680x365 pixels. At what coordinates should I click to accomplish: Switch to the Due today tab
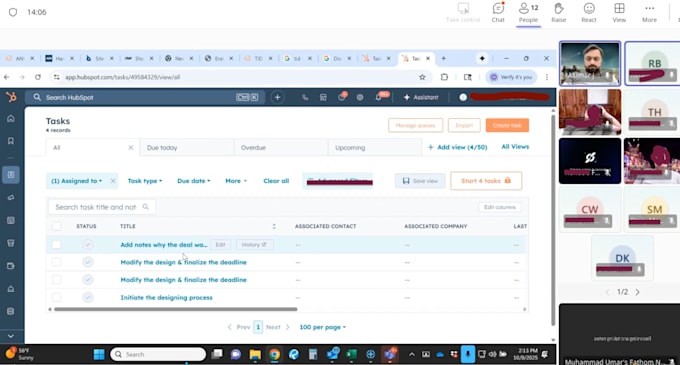coord(187,147)
